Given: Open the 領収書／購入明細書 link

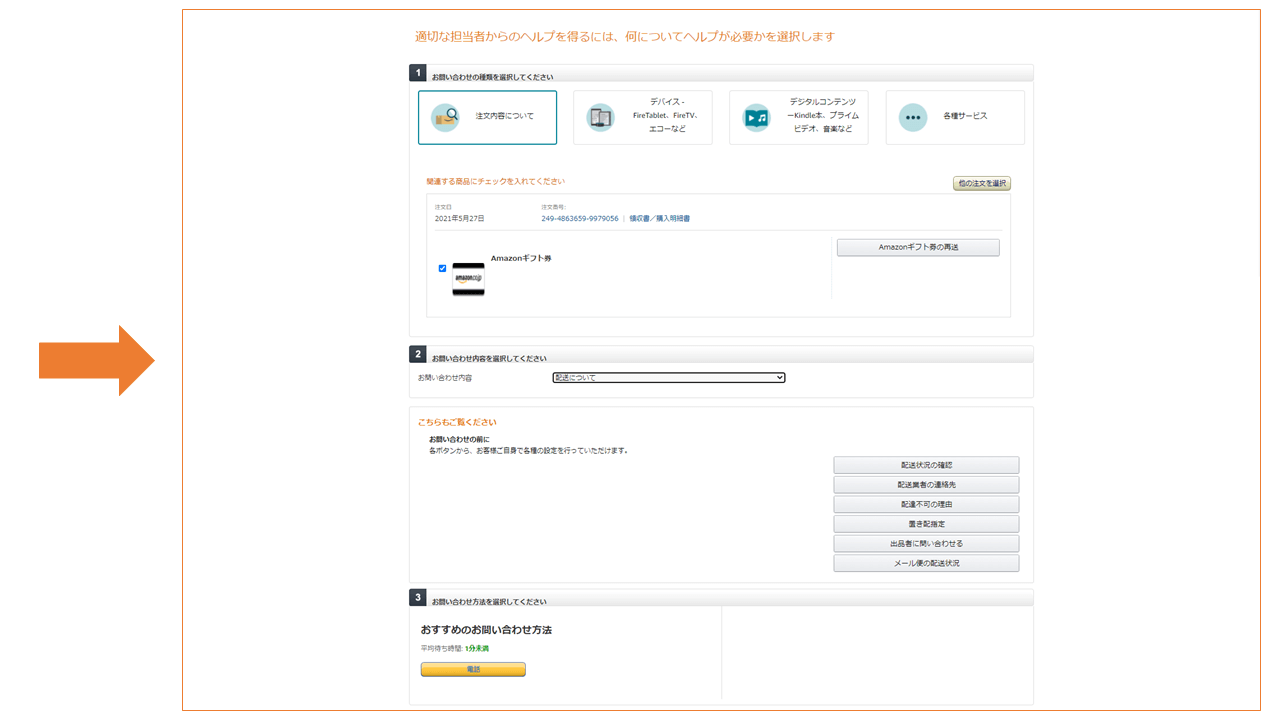Looking at the screenshot, I should click(x=659, y=218).
